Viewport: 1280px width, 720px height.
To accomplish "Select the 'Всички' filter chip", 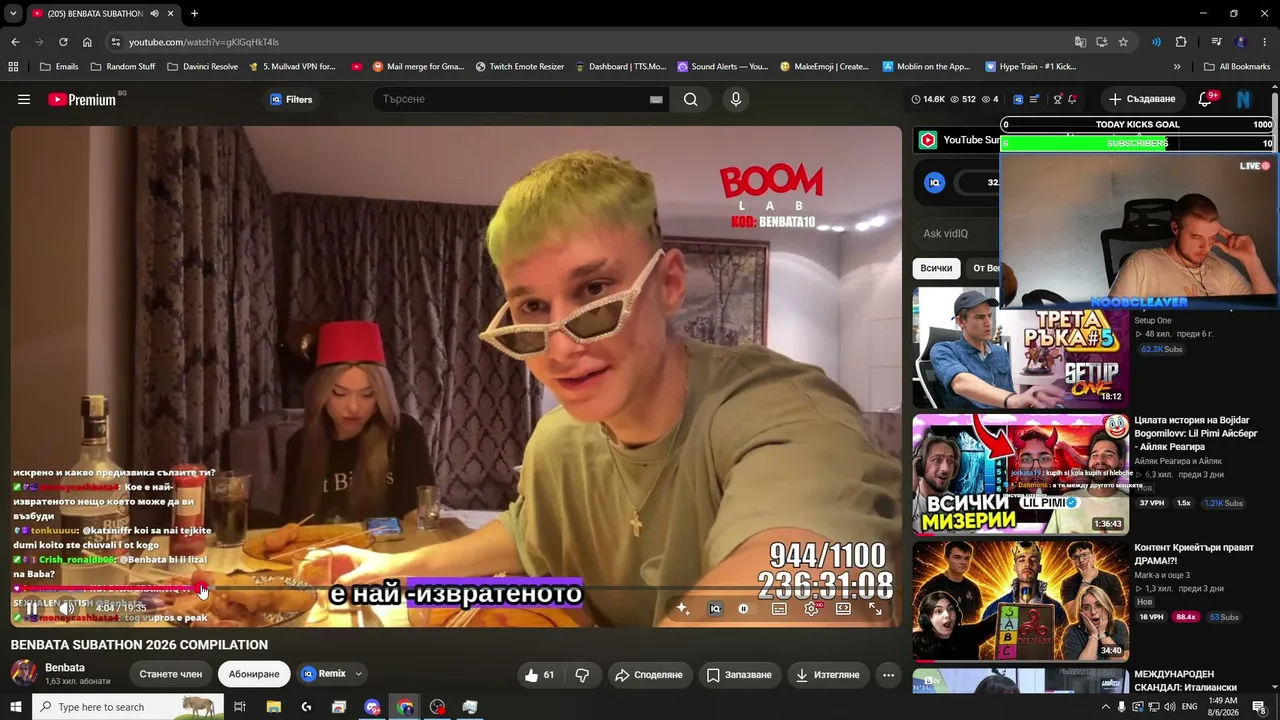I will (936, 268).
